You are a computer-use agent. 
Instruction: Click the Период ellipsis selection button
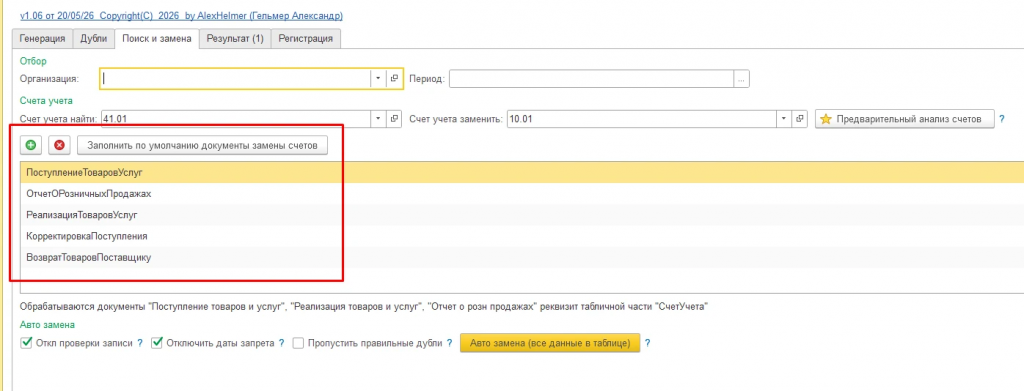click(741, 78)
